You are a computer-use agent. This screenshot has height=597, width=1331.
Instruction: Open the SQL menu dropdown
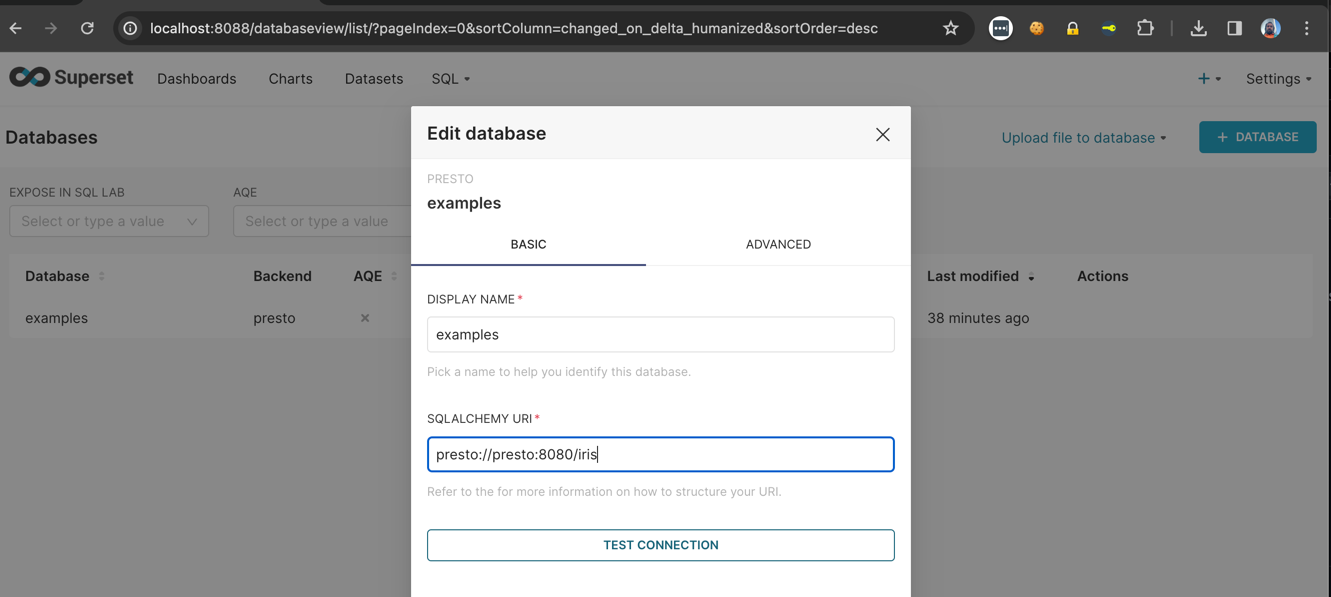click(450, 78)
